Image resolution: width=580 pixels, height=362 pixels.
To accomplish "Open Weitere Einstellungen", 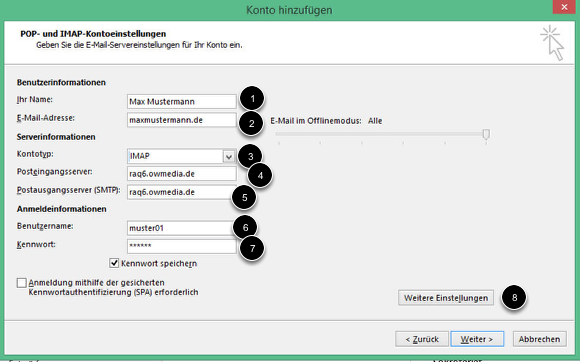I will point(446,298).
